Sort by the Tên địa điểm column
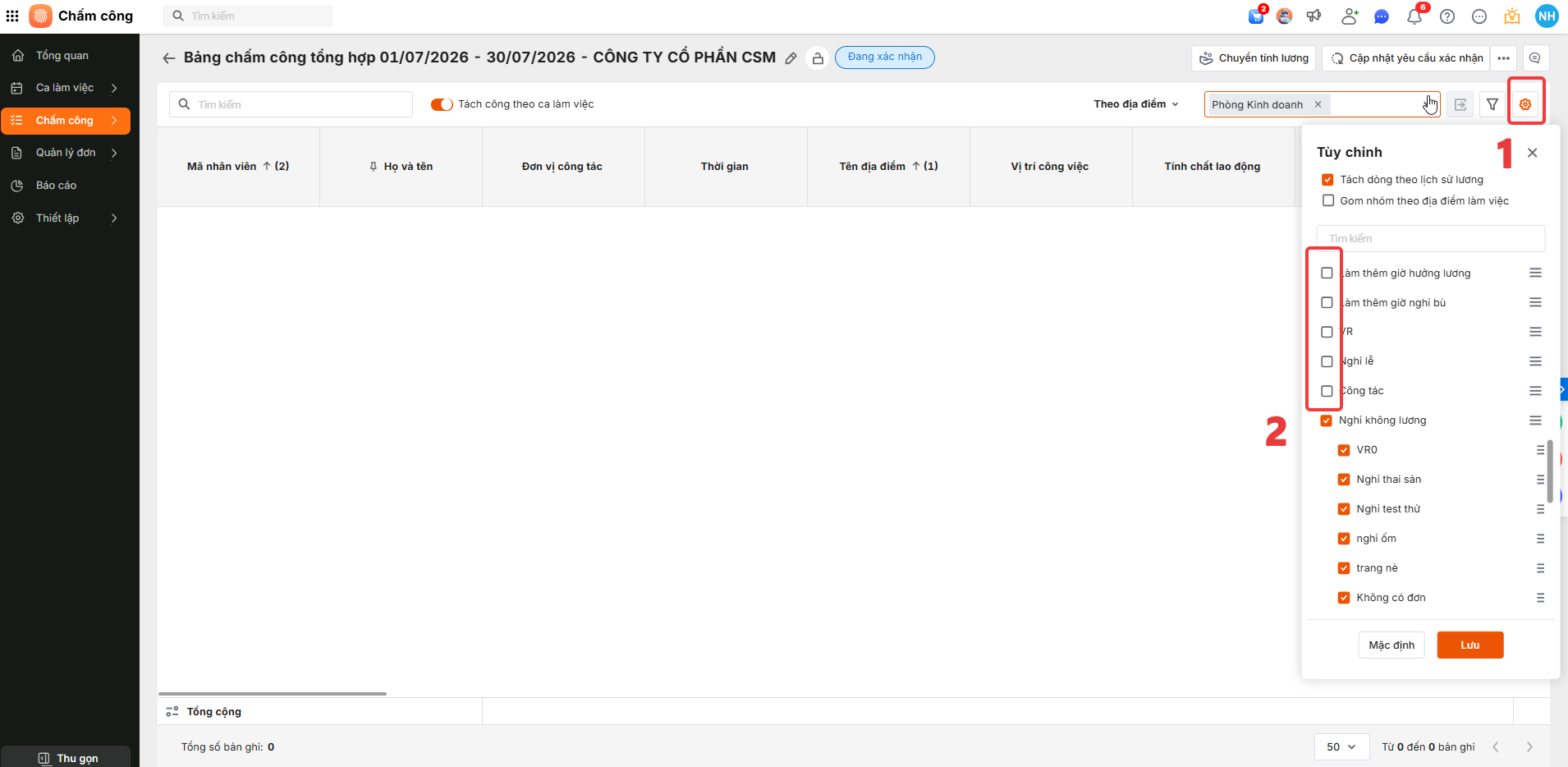Viewport: 1568px width, 767px height. pyautogui.click(x=888, y=167)
